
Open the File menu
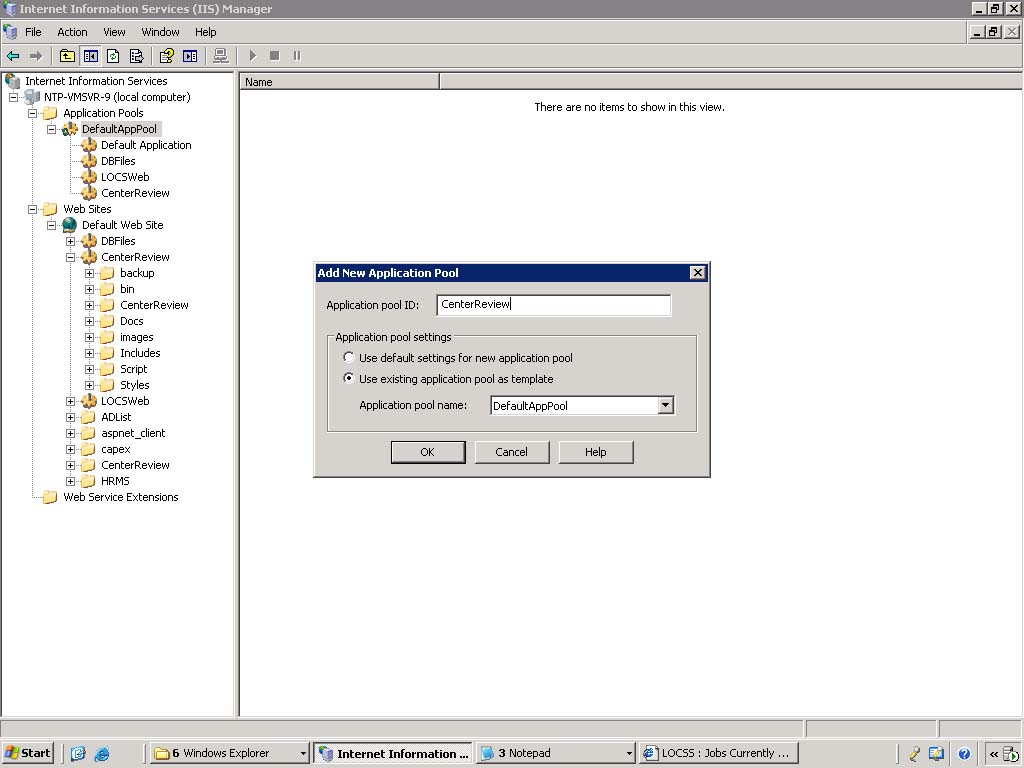point(33,32)
